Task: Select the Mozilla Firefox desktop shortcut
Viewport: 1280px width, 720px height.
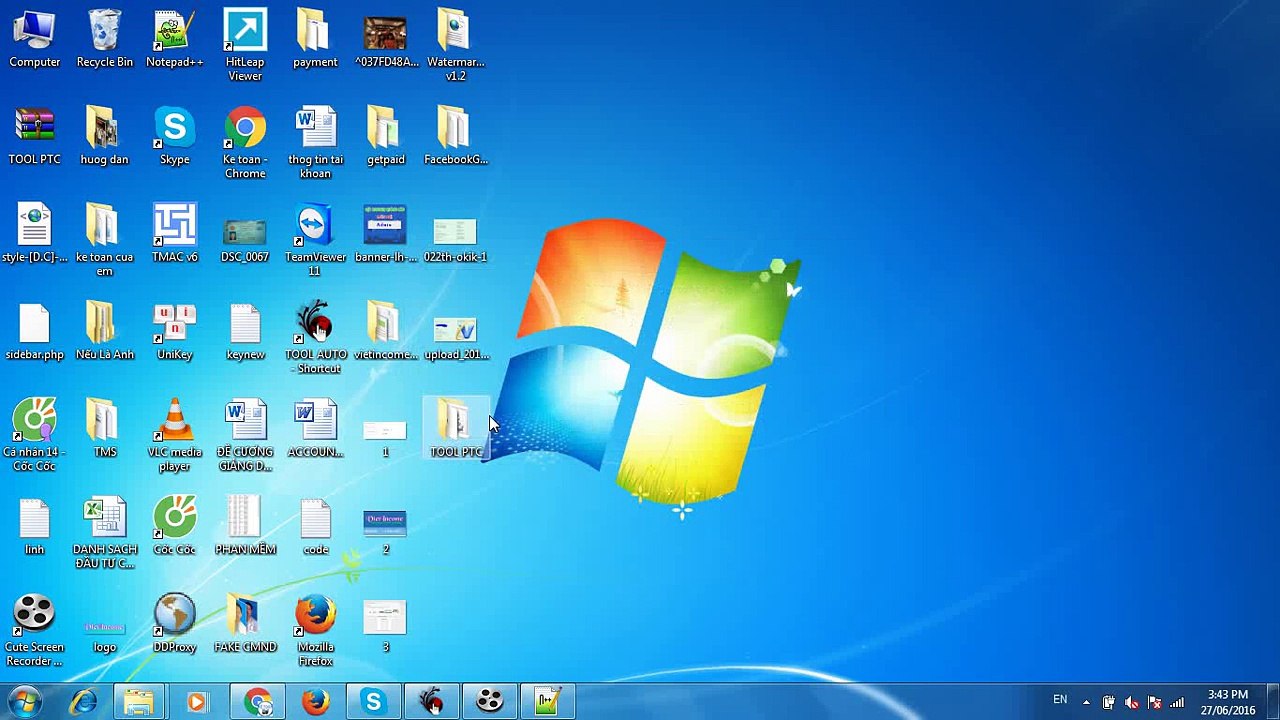Action: [x=315, y=630]
